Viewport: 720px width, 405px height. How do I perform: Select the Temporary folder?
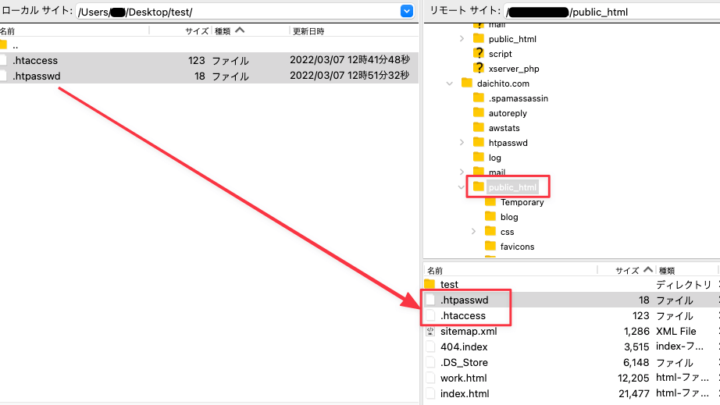pos(522,202)
